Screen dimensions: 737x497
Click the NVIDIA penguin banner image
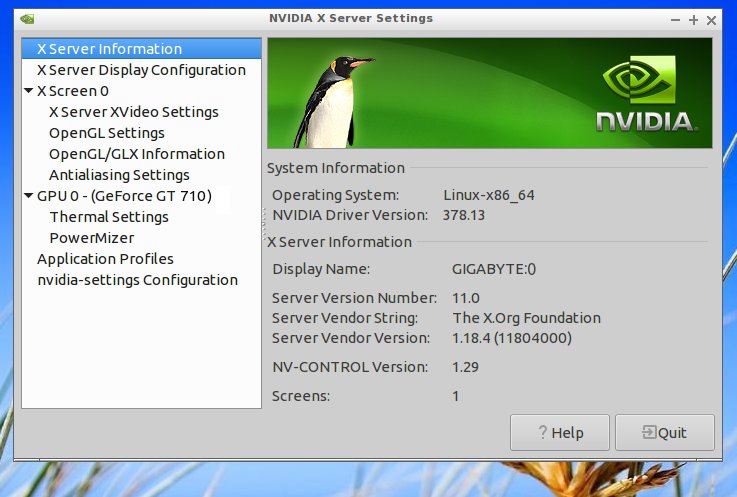click(x=490, y=94)
